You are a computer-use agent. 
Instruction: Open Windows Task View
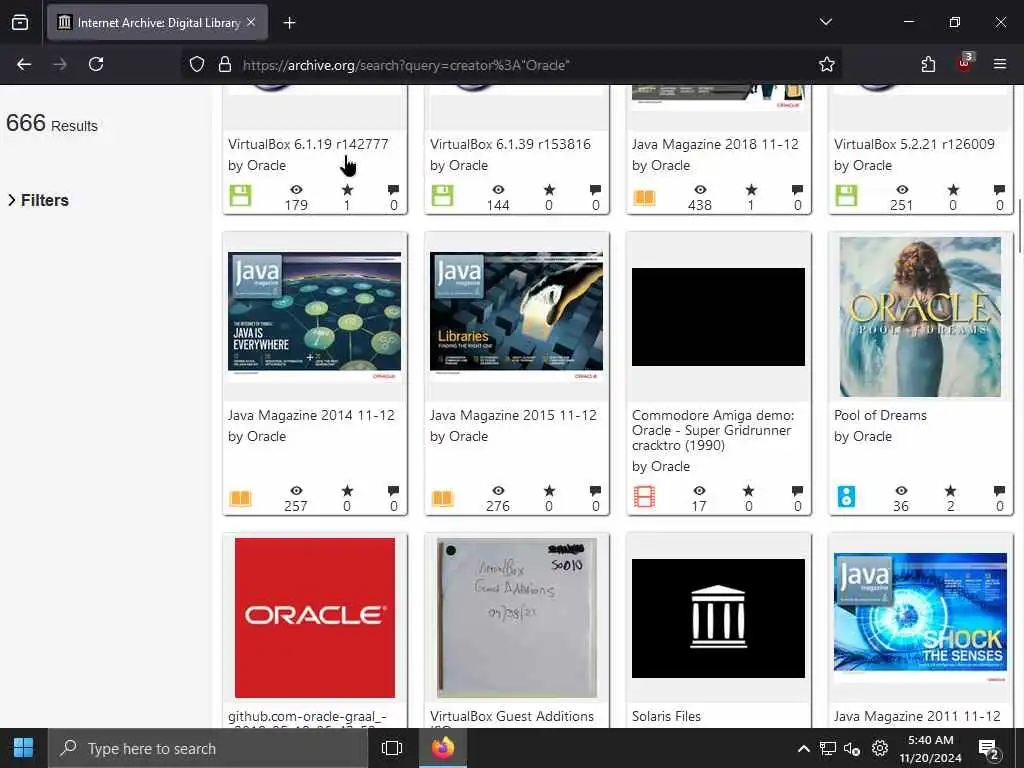392,748
